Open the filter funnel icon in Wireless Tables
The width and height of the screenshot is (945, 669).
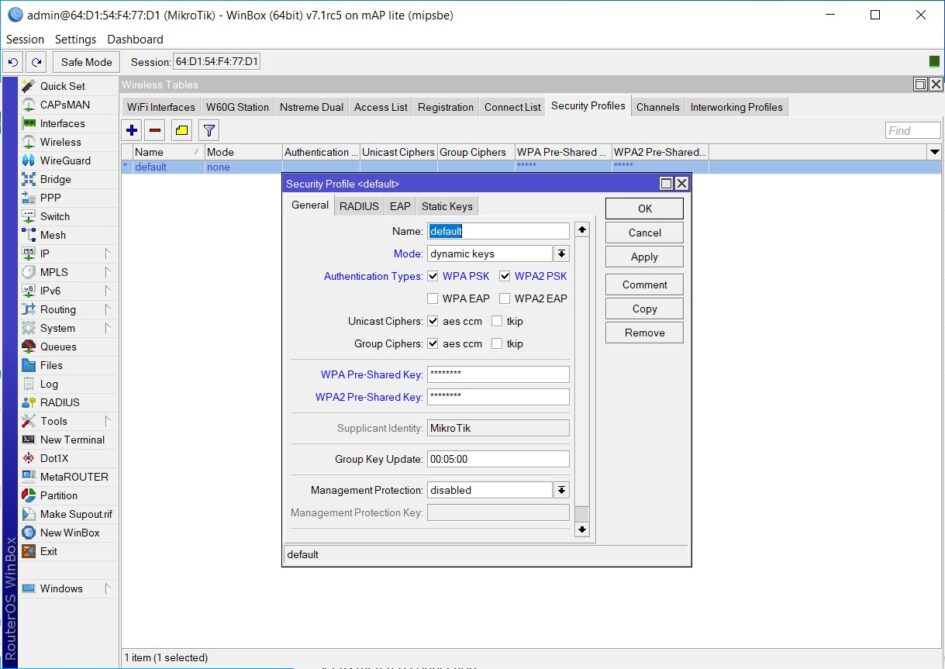[x=208, y=130]
